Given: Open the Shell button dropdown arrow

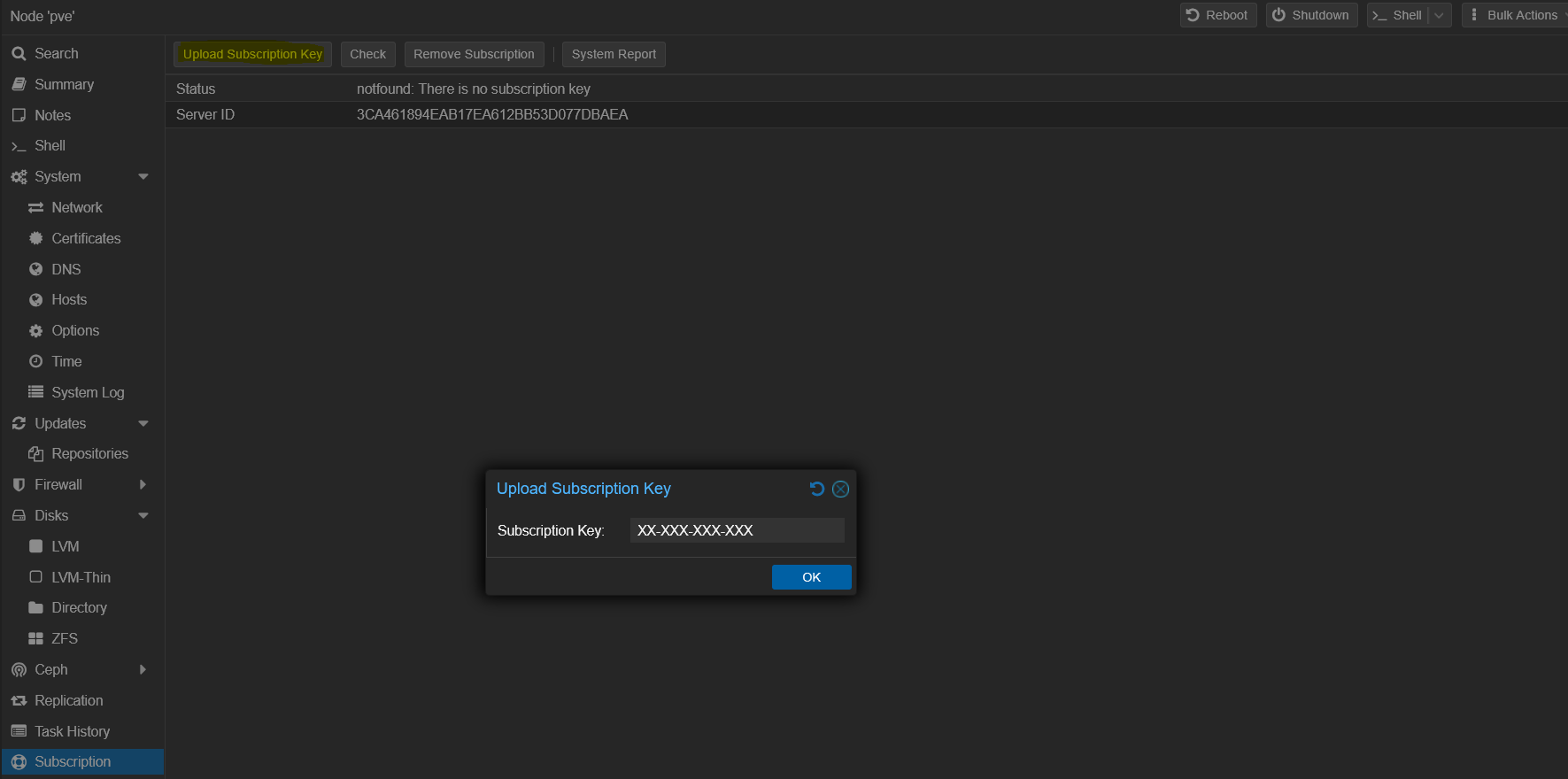Looking at the screenshot, I should [1439, 15].
